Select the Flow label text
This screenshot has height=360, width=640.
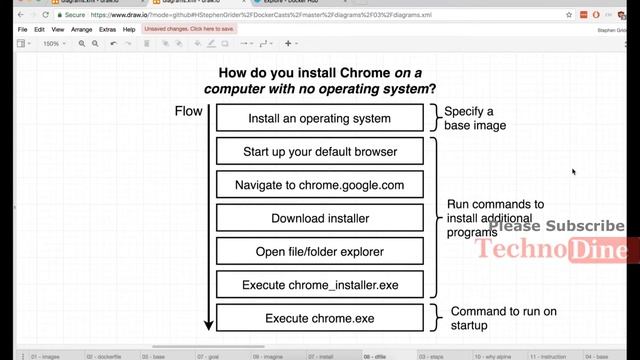click(x=189, y=111)
